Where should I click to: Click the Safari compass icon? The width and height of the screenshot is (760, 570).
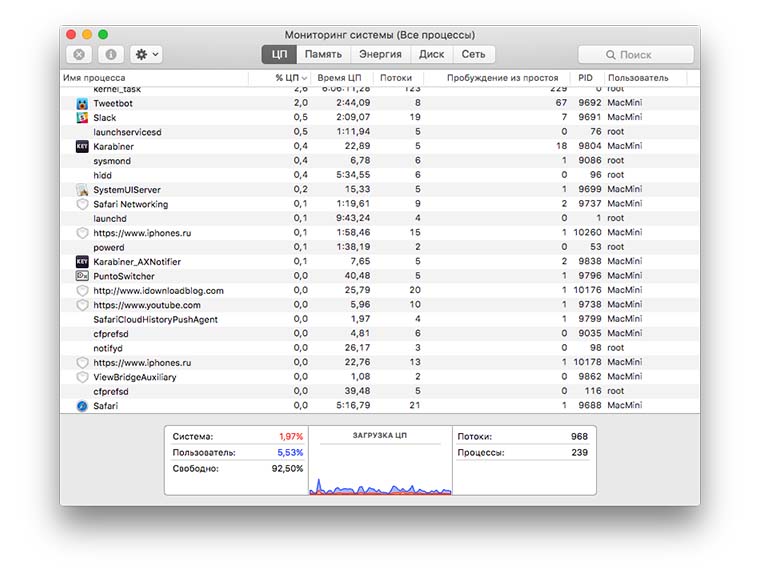click(x=82, y=406)
